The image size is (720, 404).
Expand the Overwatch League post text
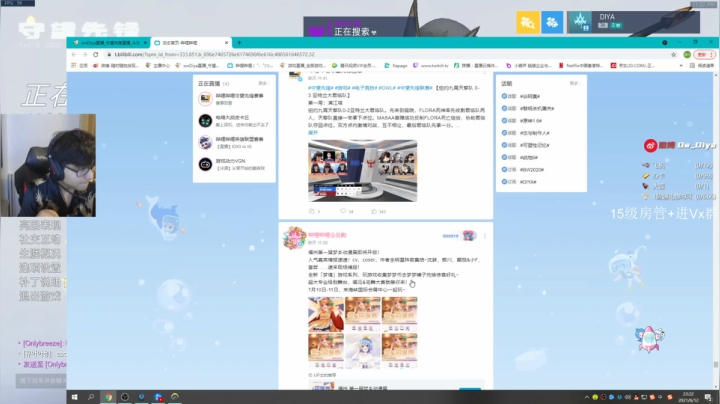[313, 132]
